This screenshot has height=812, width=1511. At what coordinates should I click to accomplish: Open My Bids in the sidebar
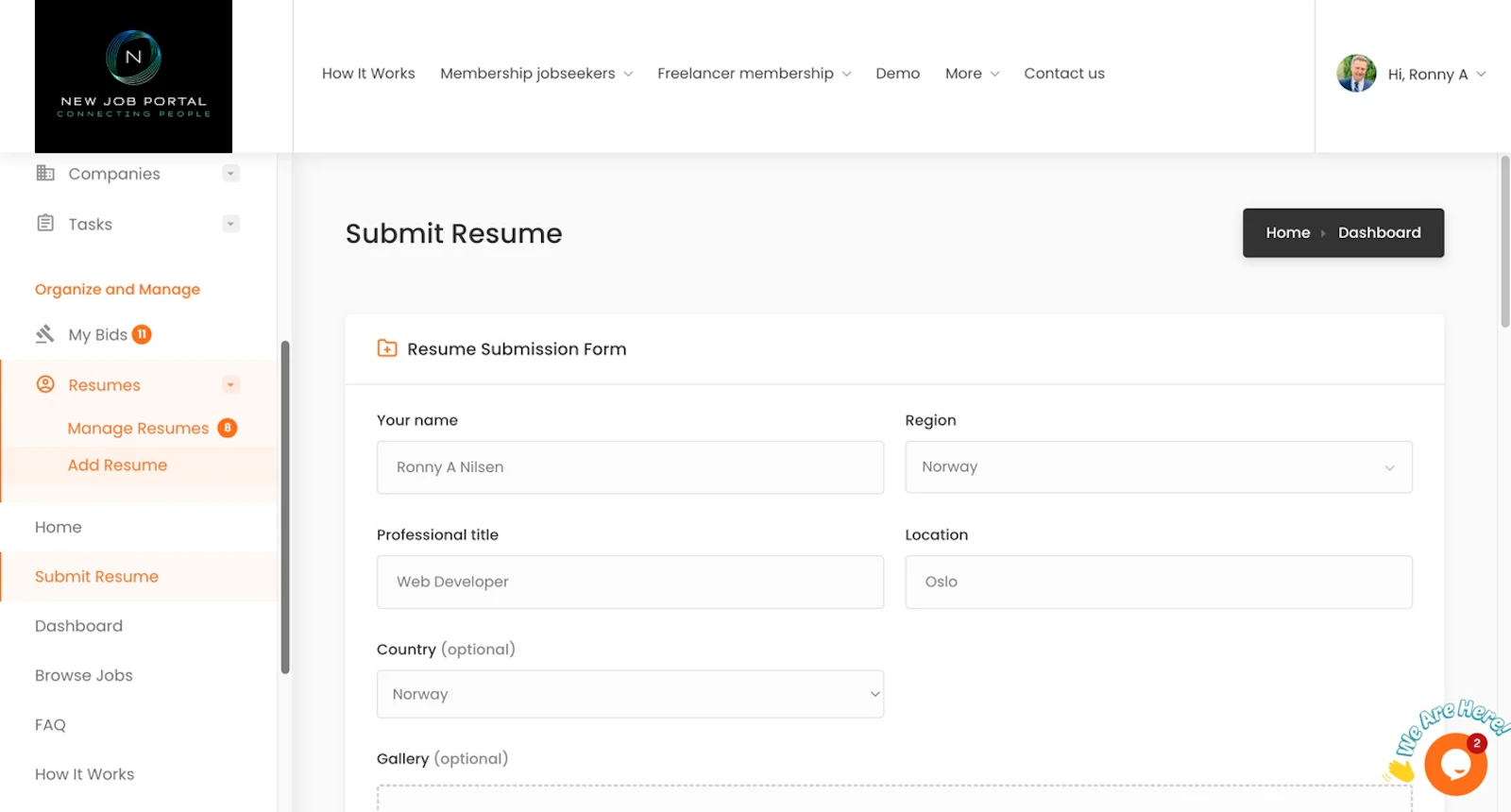pos(97,335)
